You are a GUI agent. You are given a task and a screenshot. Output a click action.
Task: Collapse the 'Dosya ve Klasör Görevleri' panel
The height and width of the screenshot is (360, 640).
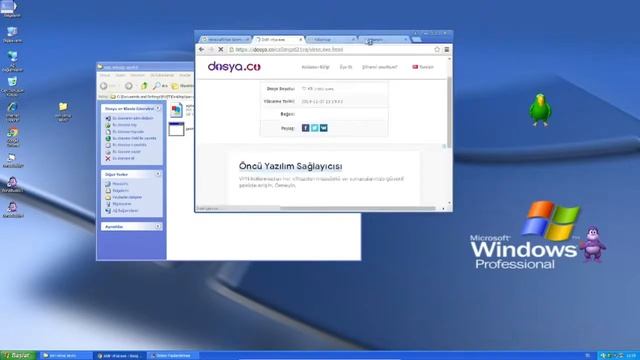[158, 109]
